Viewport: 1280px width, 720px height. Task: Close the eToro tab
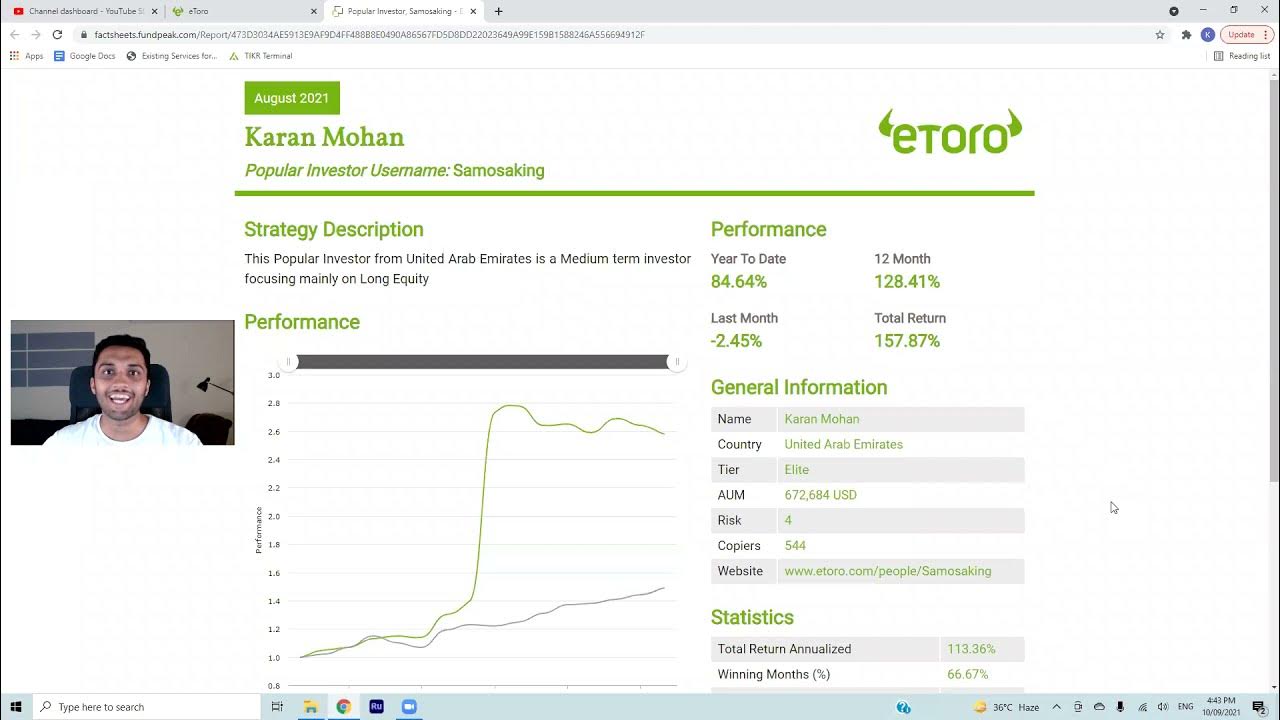click(313, 11)
